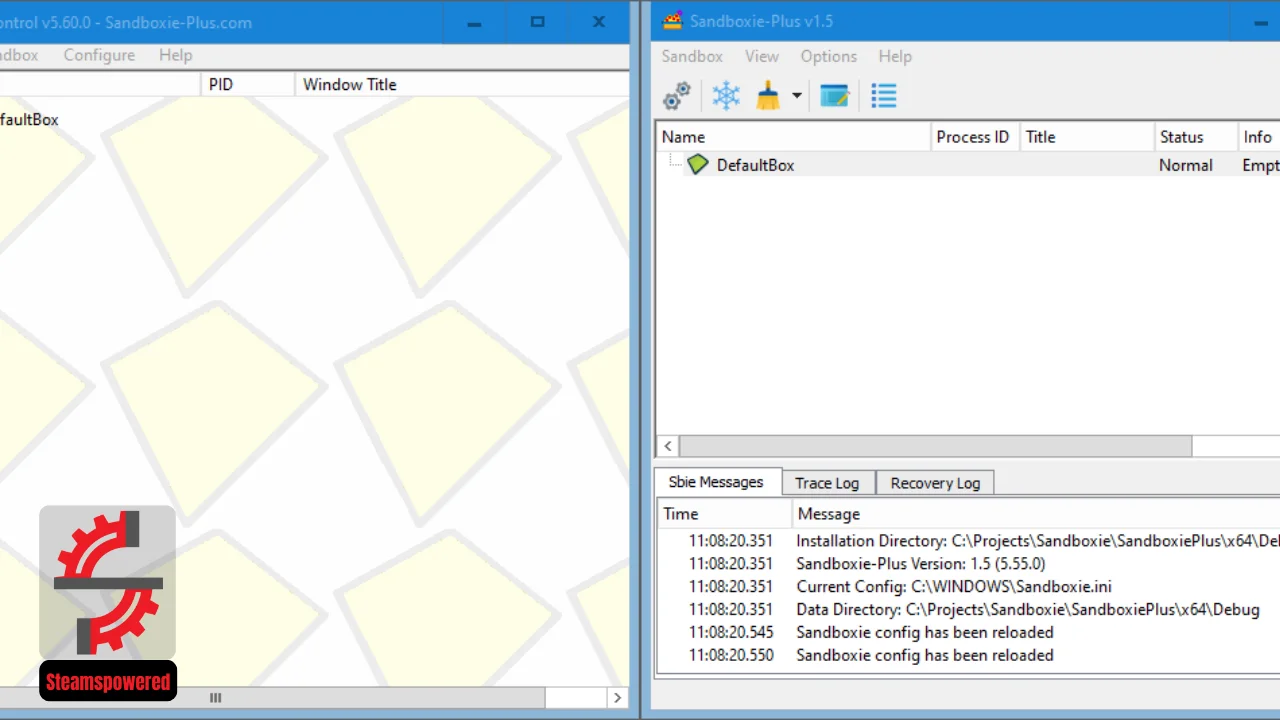The width and height of the screenshot is (1280, 720).
Task: Select DefaultBox row in Sandboxie-Plus list
Action: point(968,165)
